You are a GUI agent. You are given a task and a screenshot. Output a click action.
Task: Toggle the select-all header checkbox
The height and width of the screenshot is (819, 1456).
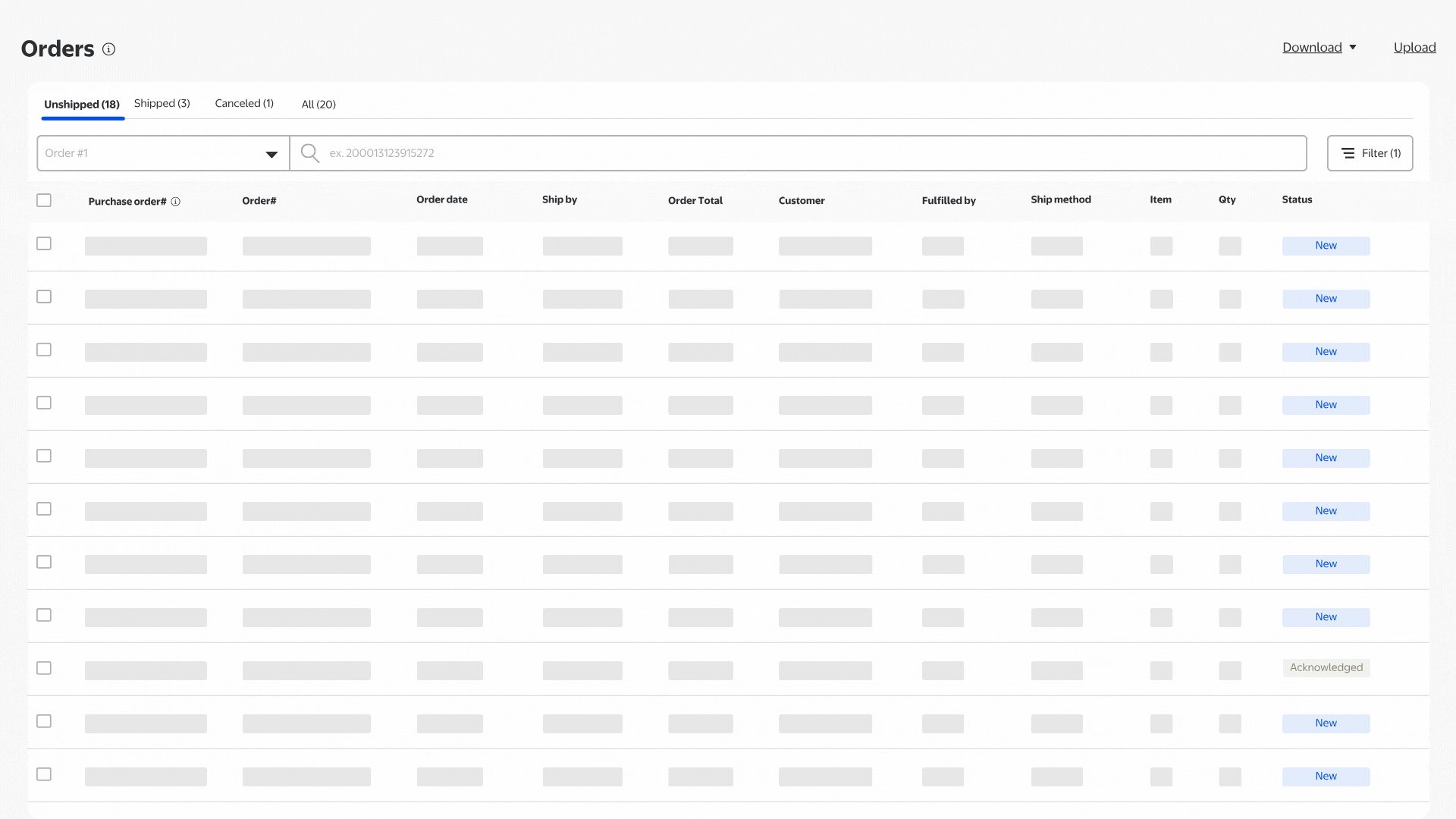tap(44, 200)
